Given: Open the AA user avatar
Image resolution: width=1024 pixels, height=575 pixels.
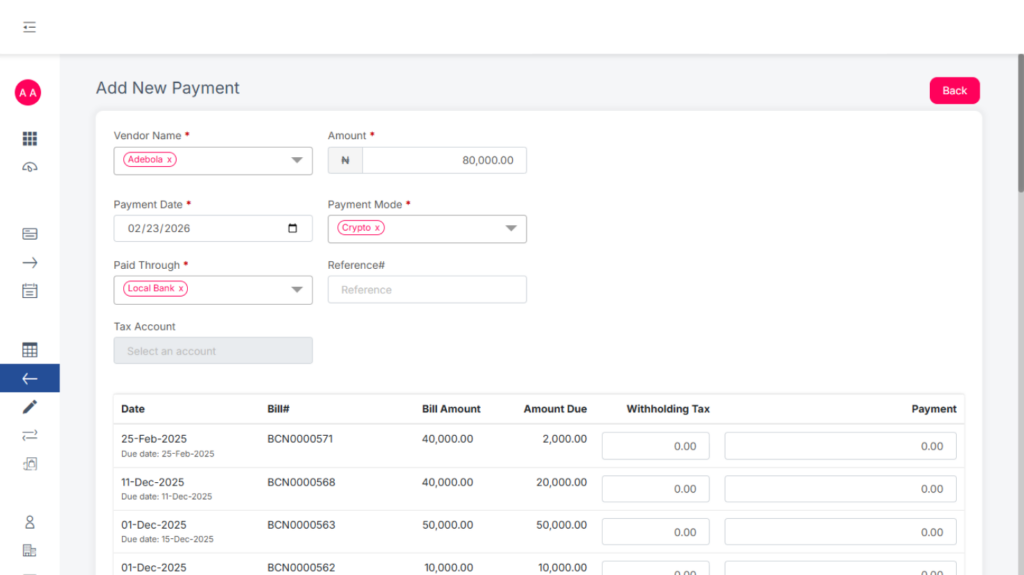Looking at the screenshot, I should (28, 93).
